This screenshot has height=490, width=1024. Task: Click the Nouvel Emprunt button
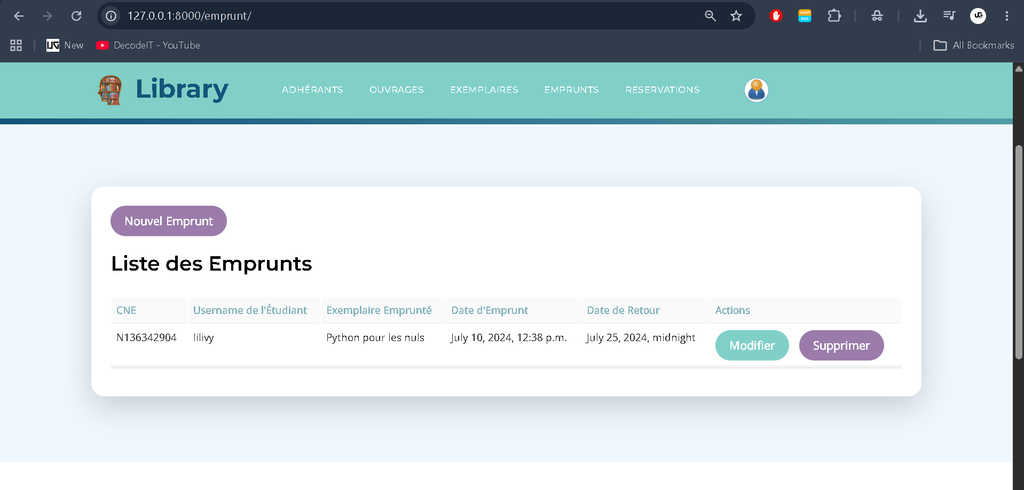coord(168,221)
